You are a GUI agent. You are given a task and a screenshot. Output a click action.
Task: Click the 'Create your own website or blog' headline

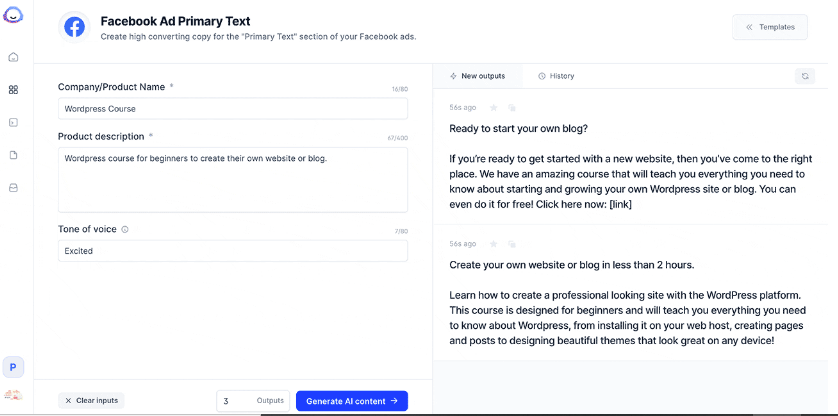572,265
